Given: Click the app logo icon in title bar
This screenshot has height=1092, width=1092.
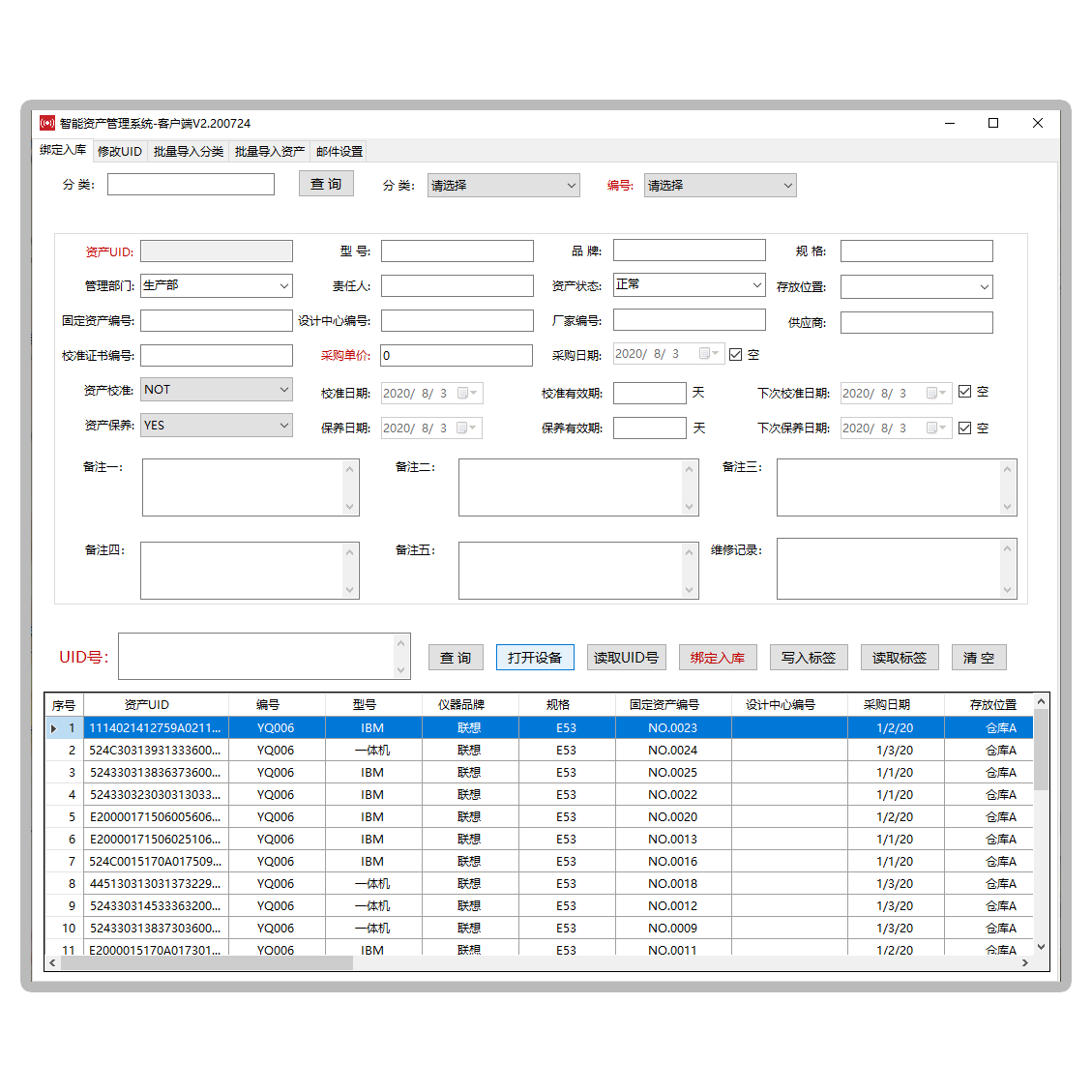Looking at the screenshot, I should point(47,123).
